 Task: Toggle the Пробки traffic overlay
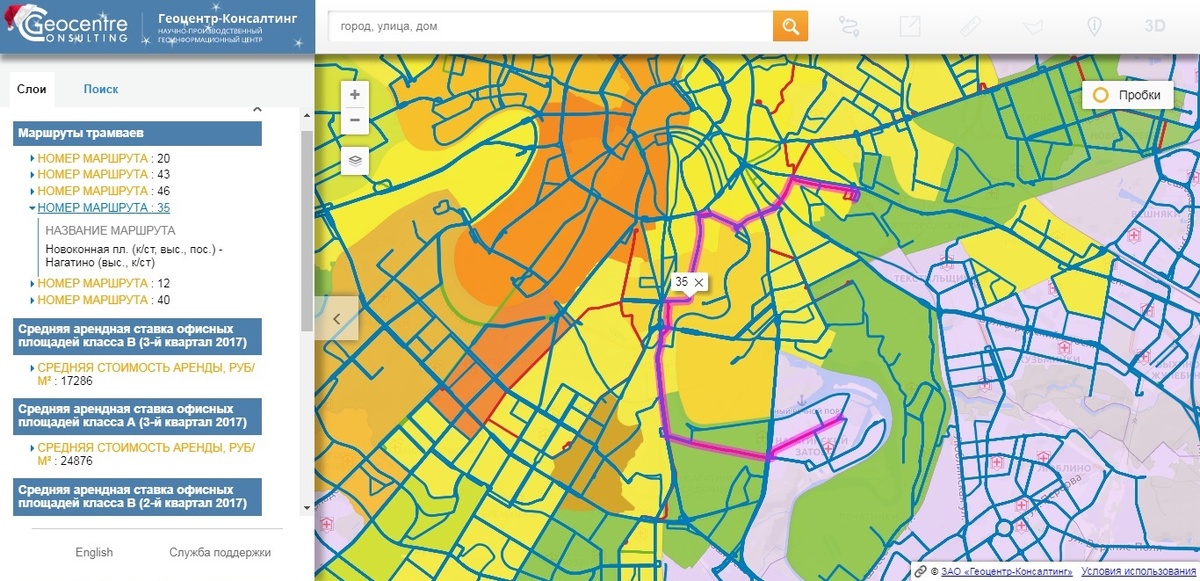coord(1130,95)
